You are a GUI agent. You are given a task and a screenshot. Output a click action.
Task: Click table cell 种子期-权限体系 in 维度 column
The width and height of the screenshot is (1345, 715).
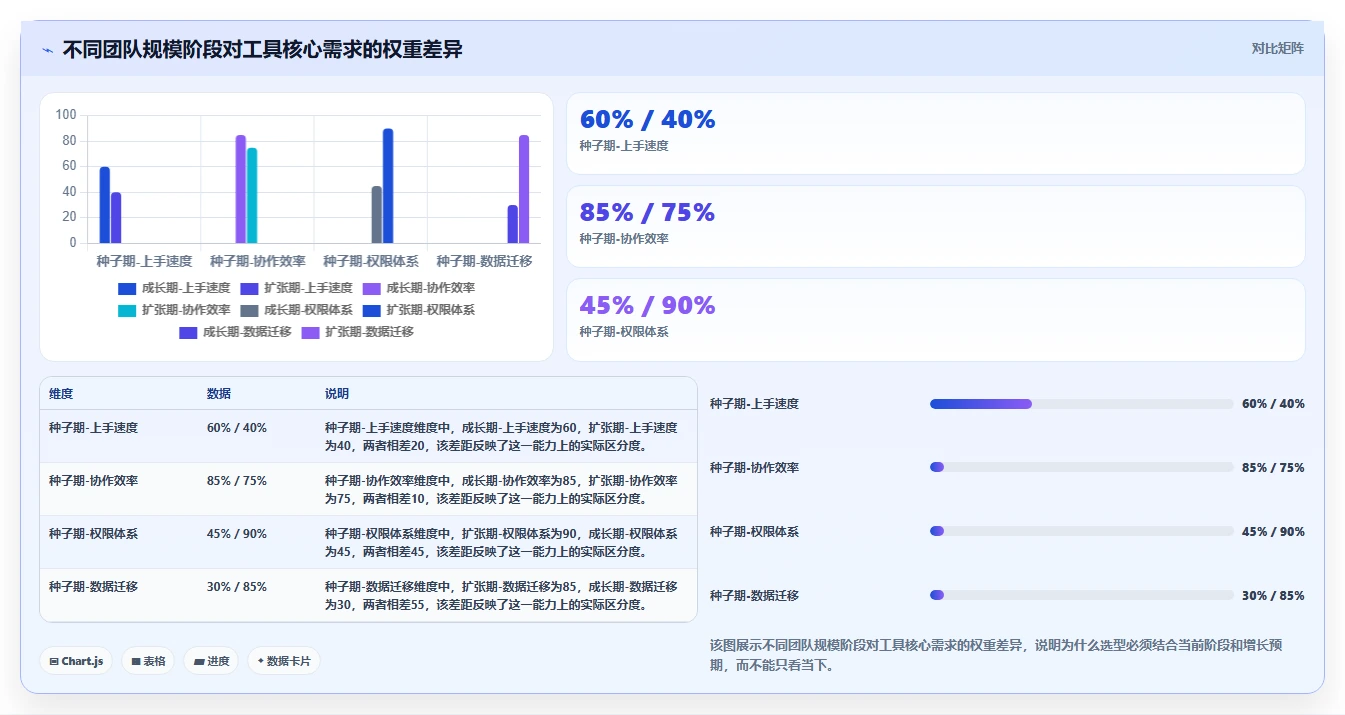(x=93, y=534)
